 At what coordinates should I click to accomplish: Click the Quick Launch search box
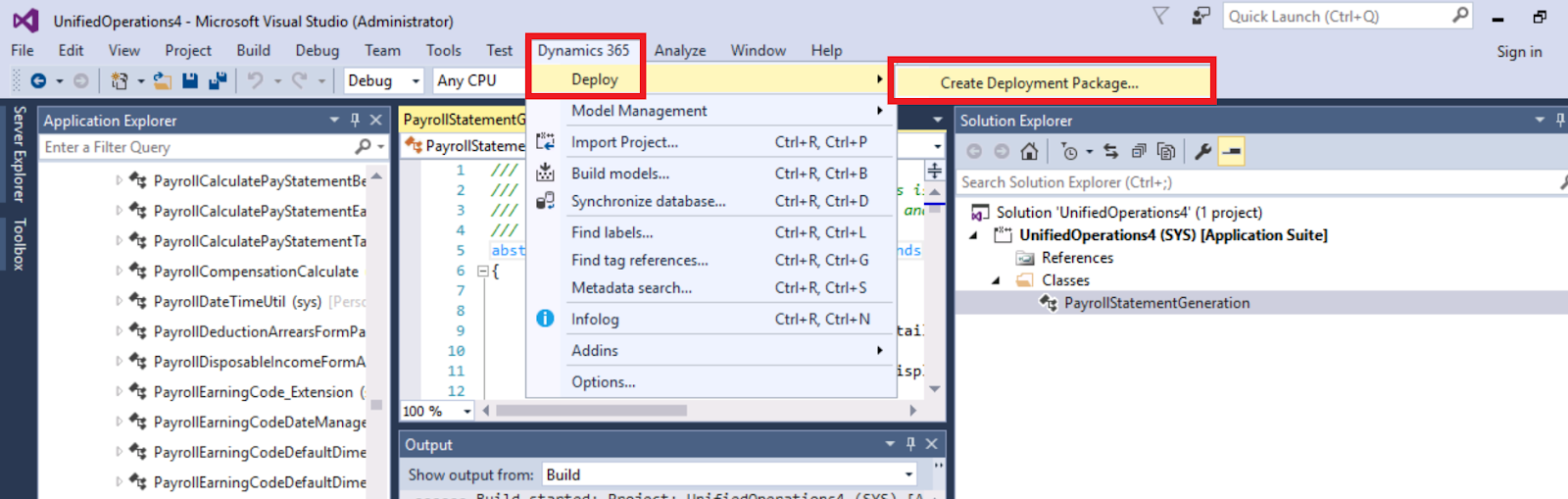click(1347, 16)
